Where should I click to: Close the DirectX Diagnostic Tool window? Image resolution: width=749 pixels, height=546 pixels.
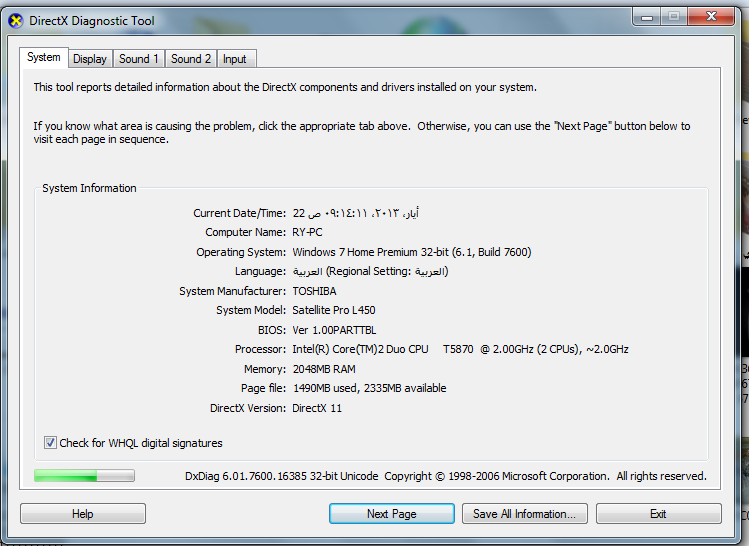pyautogui.click(x=711, y=17)
